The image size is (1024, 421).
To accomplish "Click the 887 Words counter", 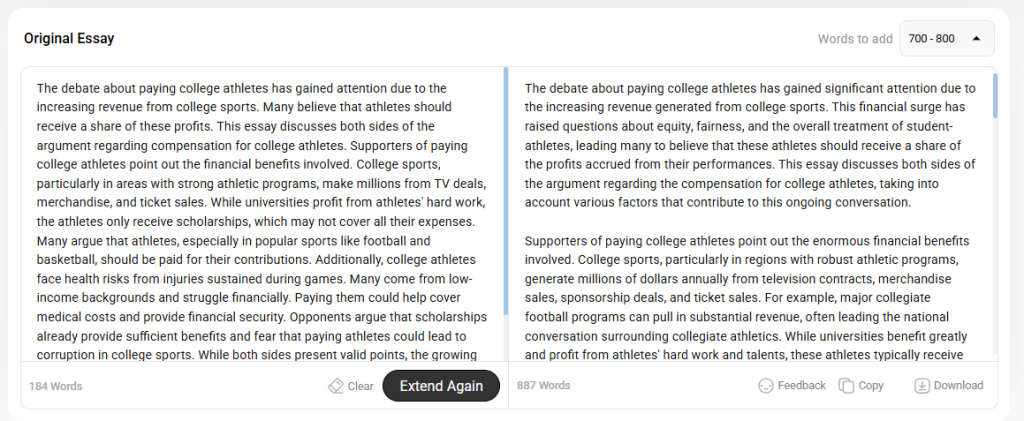I will (x=544, y=385).
